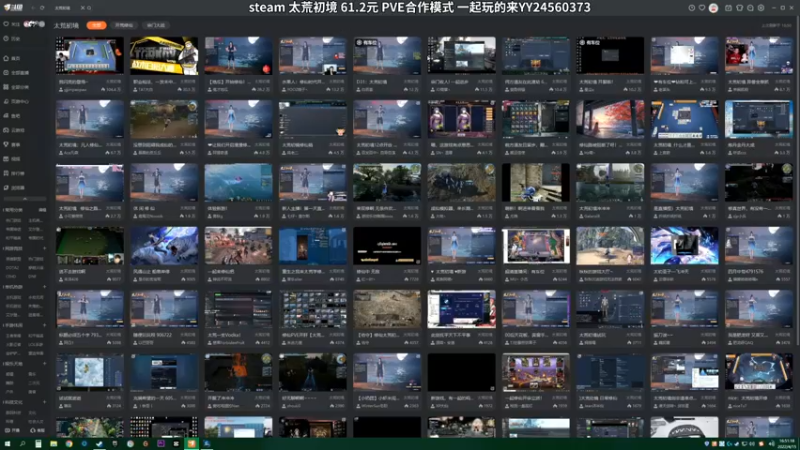
Task: Open the fully black thumbnail in the sixth row
Action: click(462, 372)
